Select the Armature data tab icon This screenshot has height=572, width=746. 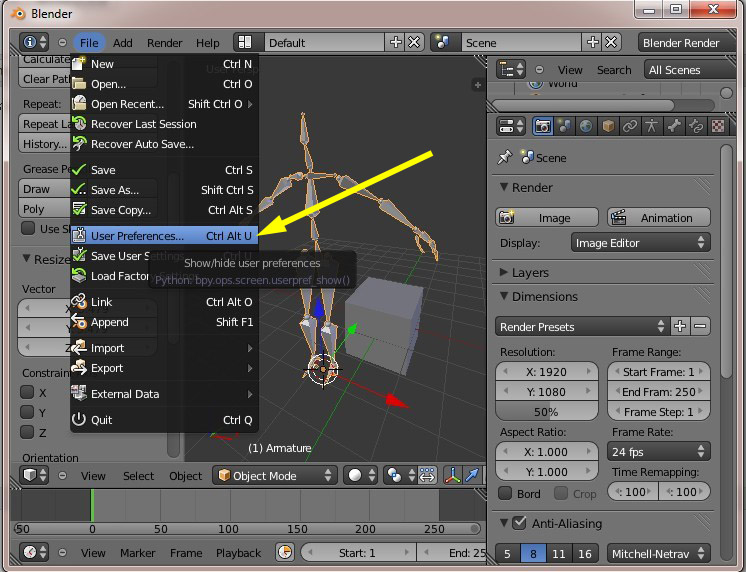pyautogui.click(x=651, y=126)
